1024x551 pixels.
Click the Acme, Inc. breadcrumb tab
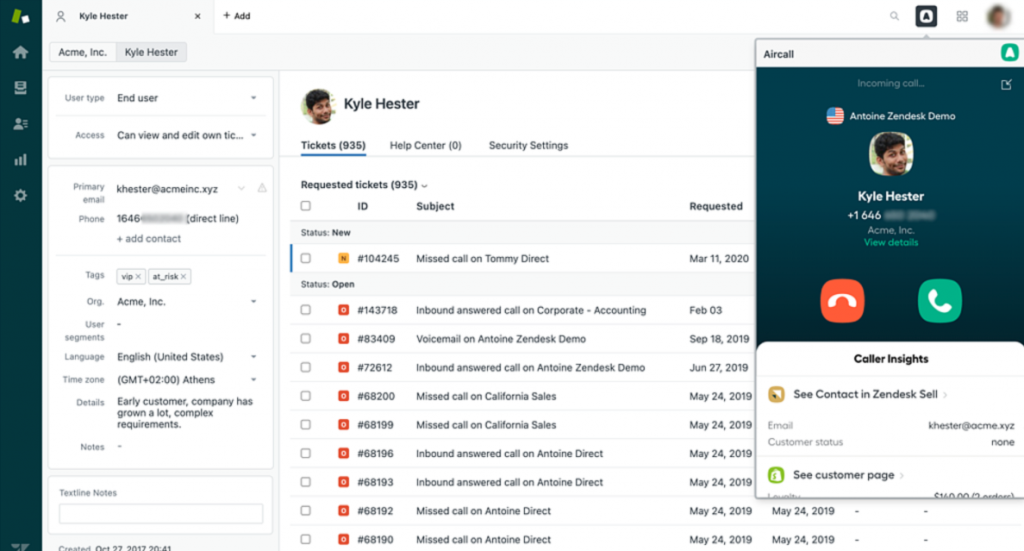coord(82,52)
